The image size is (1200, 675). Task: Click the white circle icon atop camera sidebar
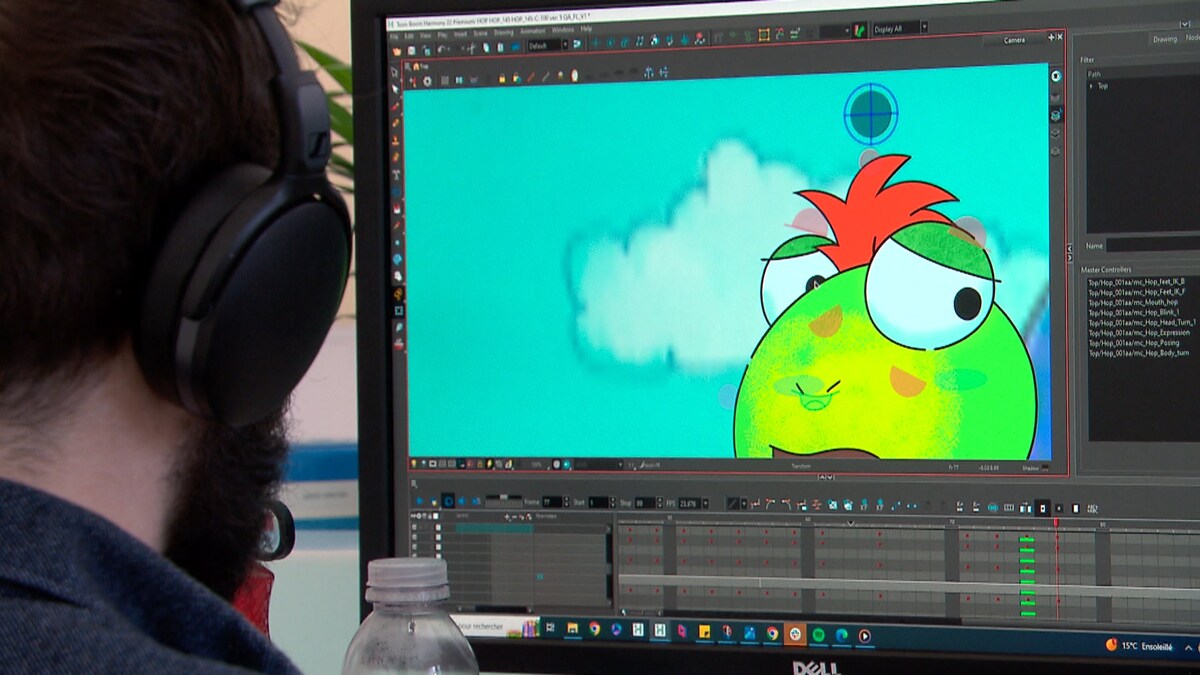coord(1056,76)
